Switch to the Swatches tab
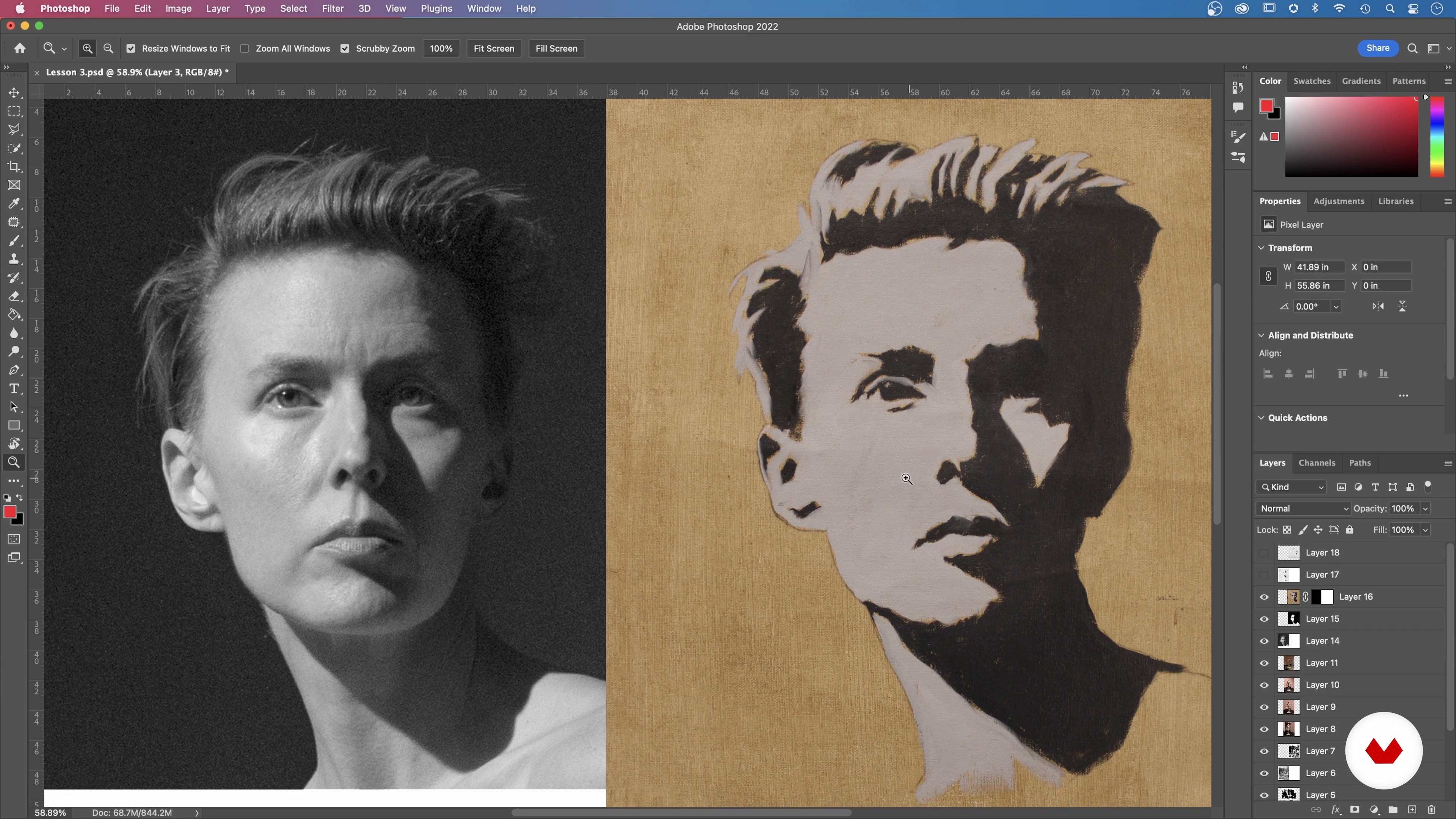This screenshot has height=819, width=1456. pos(1311,82)
